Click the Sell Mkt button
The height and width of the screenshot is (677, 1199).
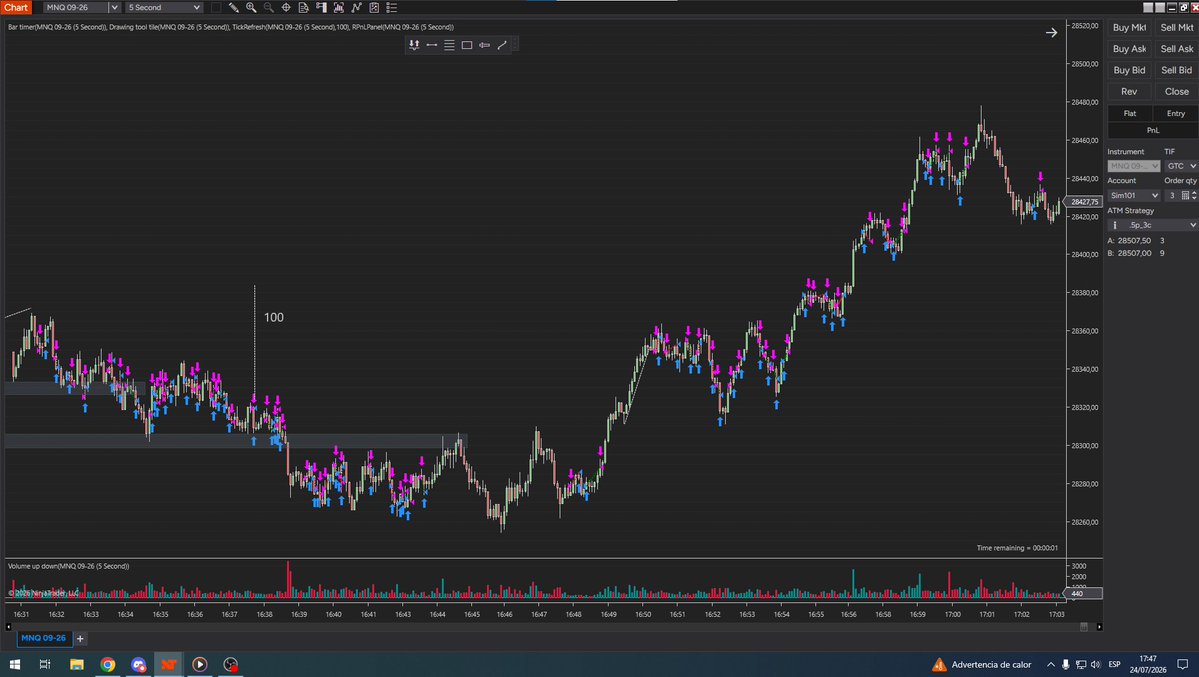pos(1177,28)
